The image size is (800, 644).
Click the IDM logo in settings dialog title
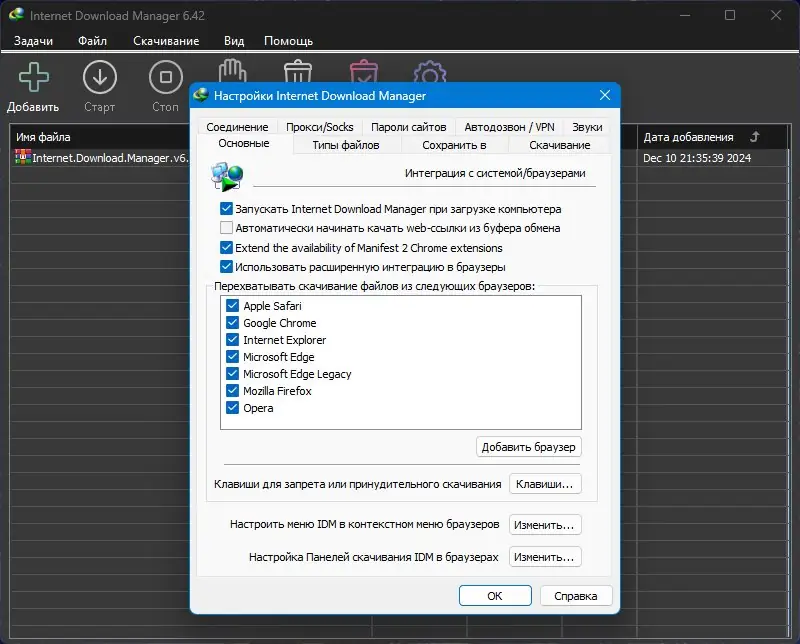tap(201, 95)
